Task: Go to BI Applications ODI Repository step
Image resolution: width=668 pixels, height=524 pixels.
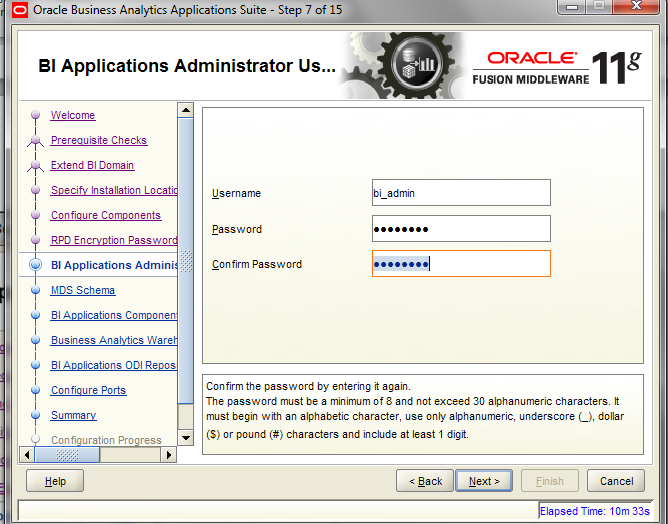Action: [114, 365]
